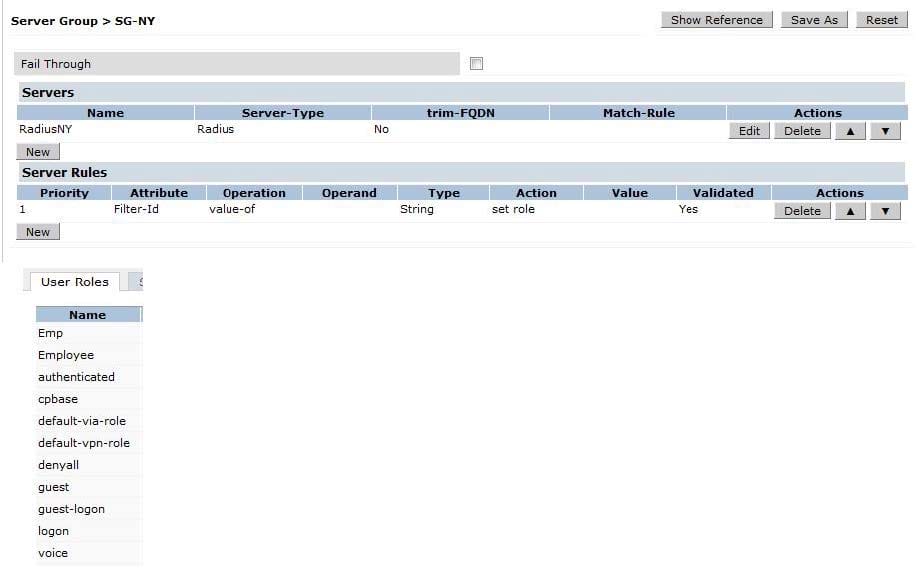The width and height of the screenshot is (919, 571).
Task: Click the Save As button
Action: 814,20
